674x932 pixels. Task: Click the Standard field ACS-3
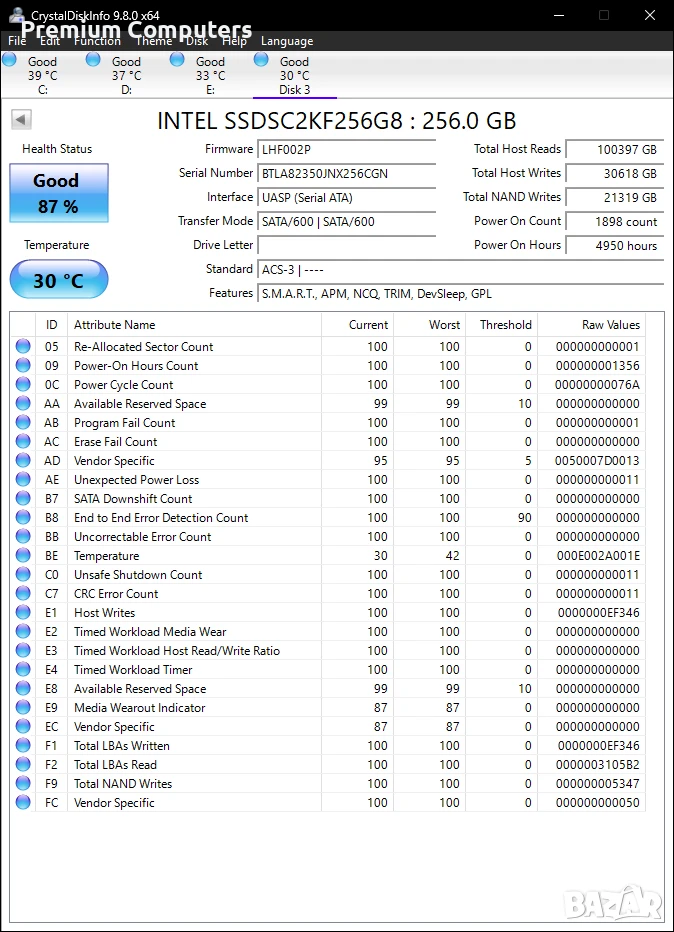[x=461, y=270]
